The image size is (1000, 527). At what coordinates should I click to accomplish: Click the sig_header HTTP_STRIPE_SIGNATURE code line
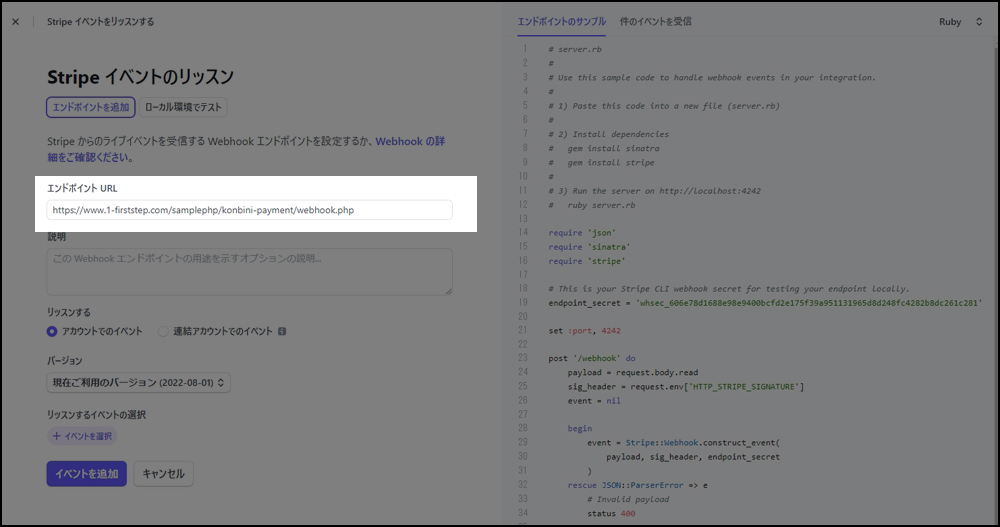(x=686, y=387)
